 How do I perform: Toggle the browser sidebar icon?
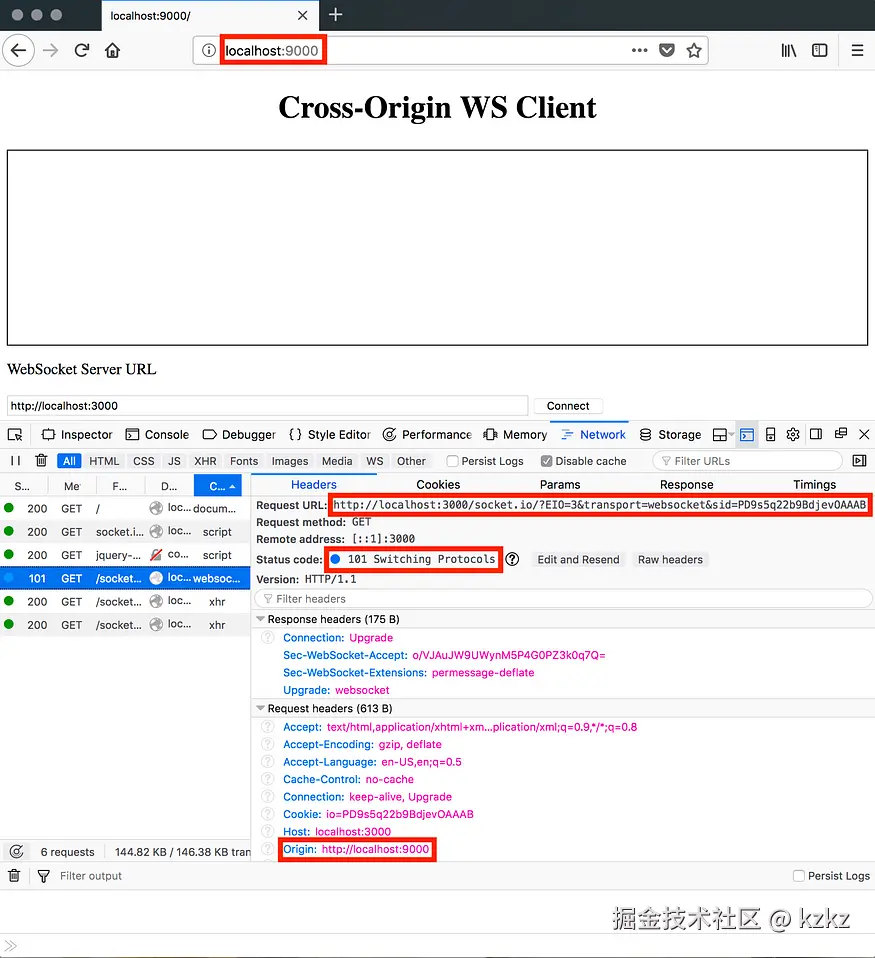click(x=819, y=50)
